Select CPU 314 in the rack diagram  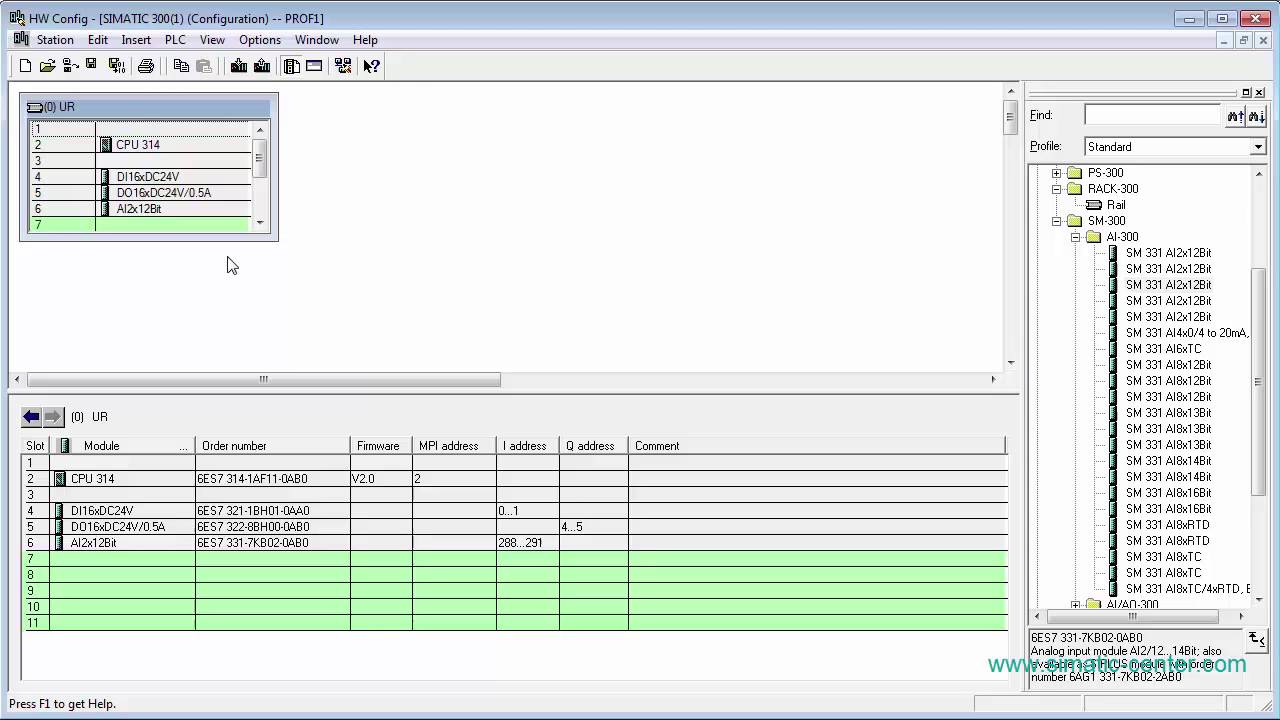(138, 145)
